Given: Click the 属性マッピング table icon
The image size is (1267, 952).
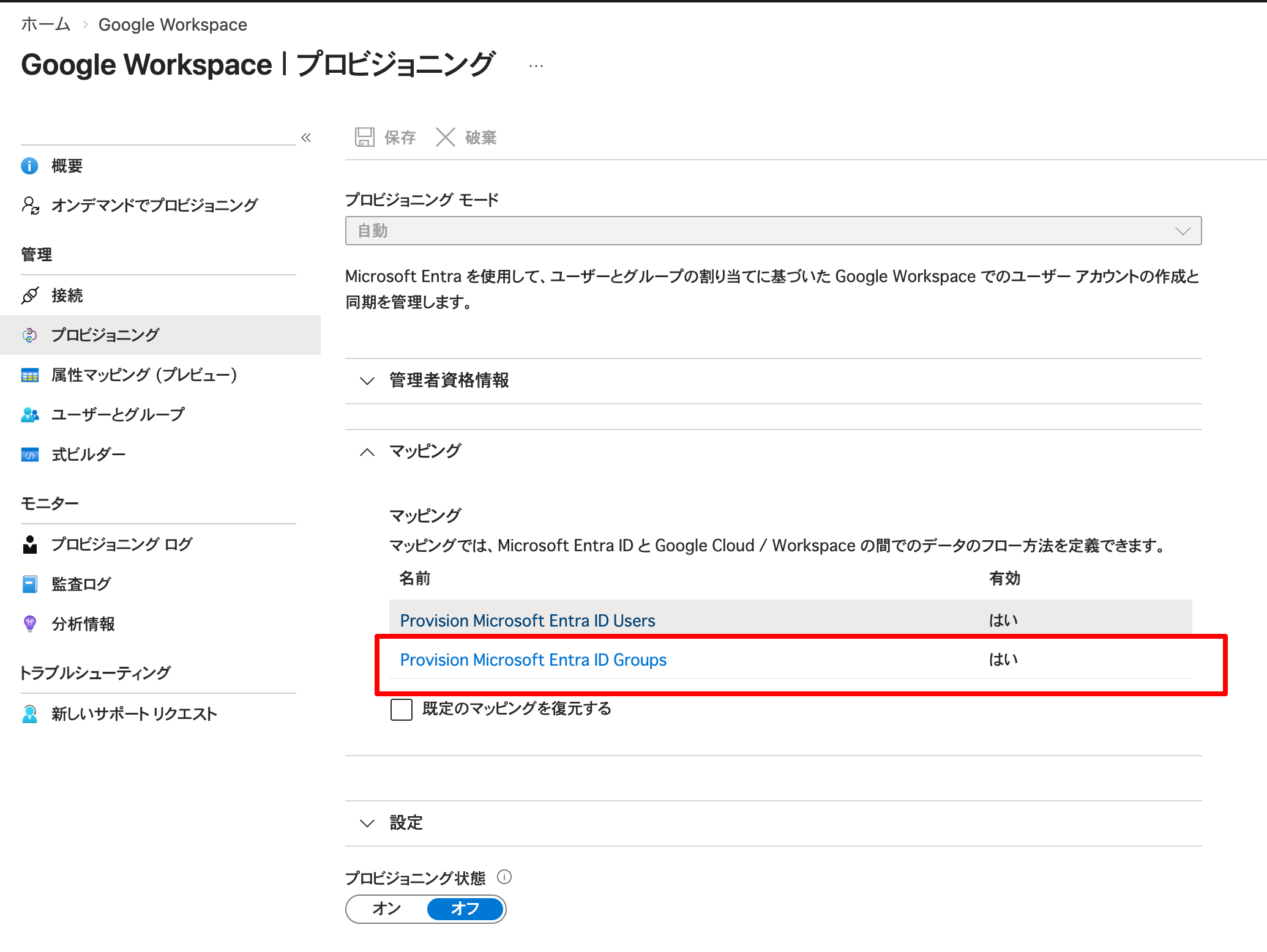Looking at the screenshot, I should 29,375.
